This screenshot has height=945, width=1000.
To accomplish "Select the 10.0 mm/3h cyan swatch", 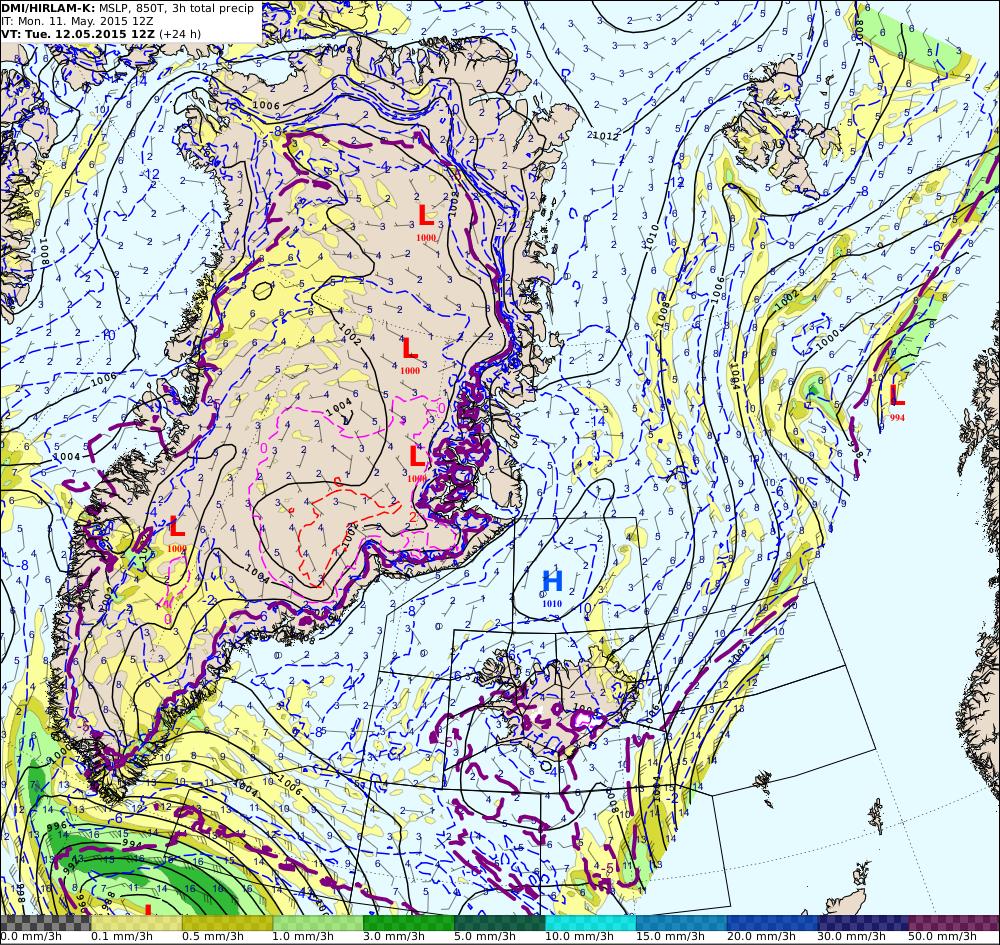I will click(x=591, y=923).
